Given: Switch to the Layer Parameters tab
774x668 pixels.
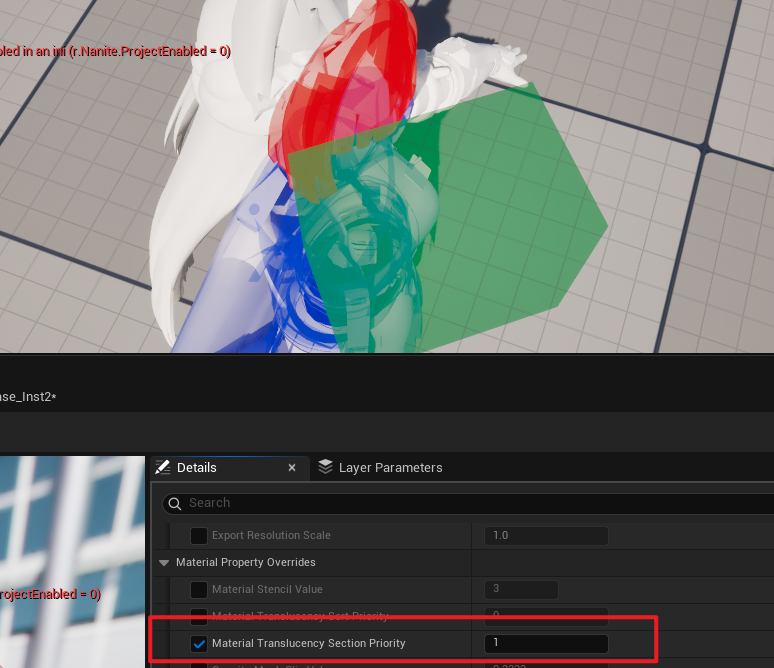Looking at the screenshot, I should [x=389, y=467].
